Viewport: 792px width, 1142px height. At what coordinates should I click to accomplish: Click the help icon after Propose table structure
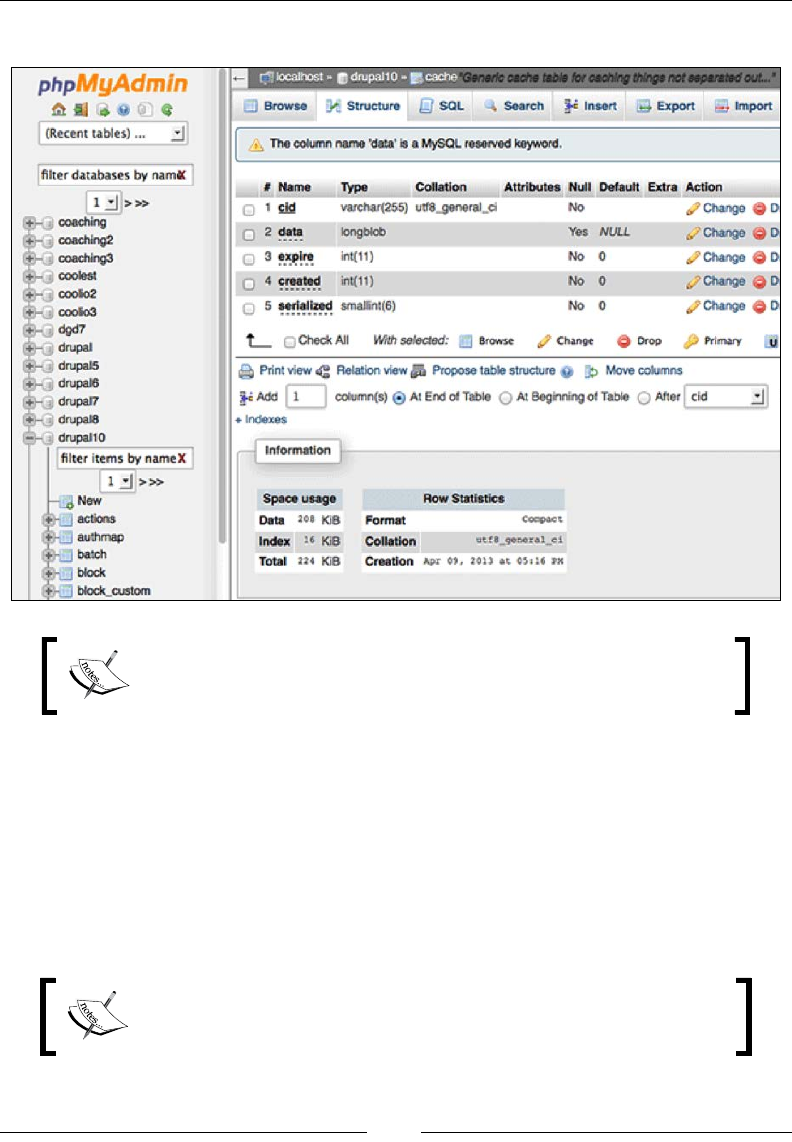pos(567,372)
